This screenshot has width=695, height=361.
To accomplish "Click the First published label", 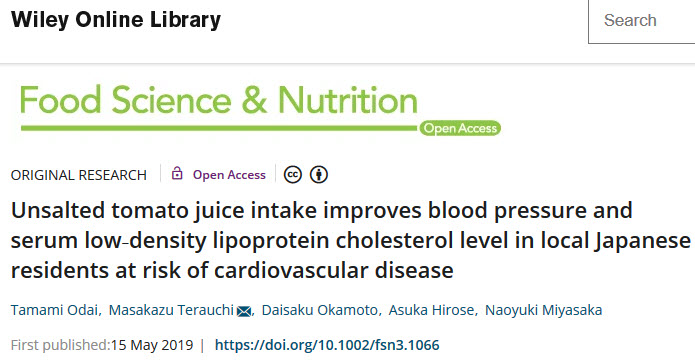I will 60,345.
